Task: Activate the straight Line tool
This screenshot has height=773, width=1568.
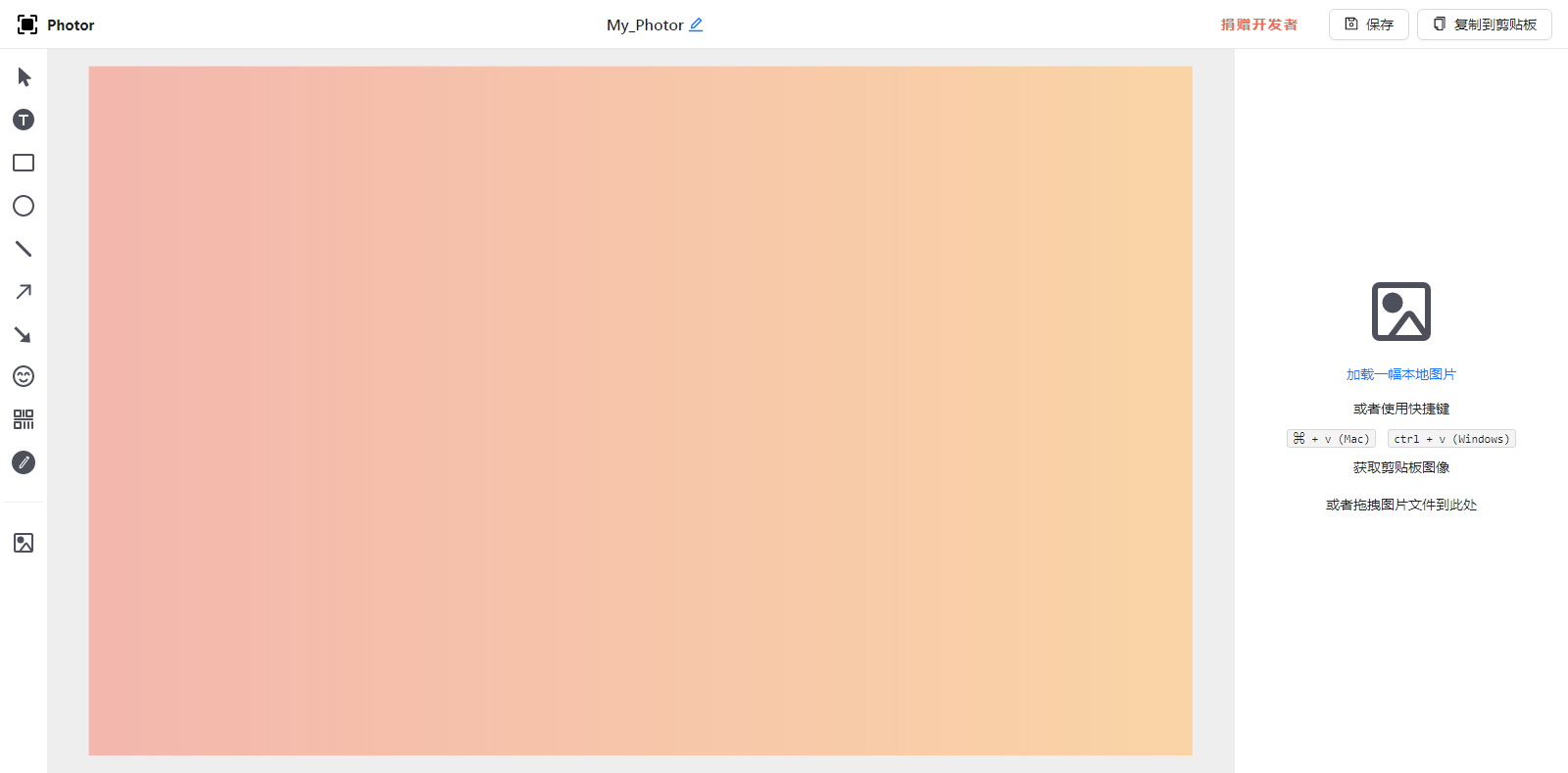Action: tap(24, 249)
